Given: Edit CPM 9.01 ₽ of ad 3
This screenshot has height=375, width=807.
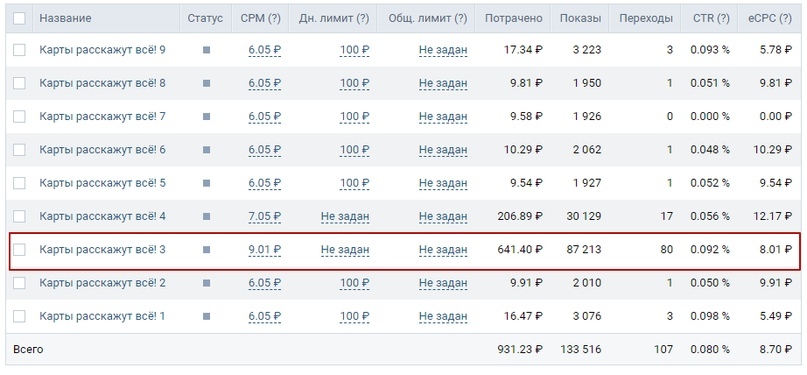Looking at the screenshot, I should tap(265, 249).
